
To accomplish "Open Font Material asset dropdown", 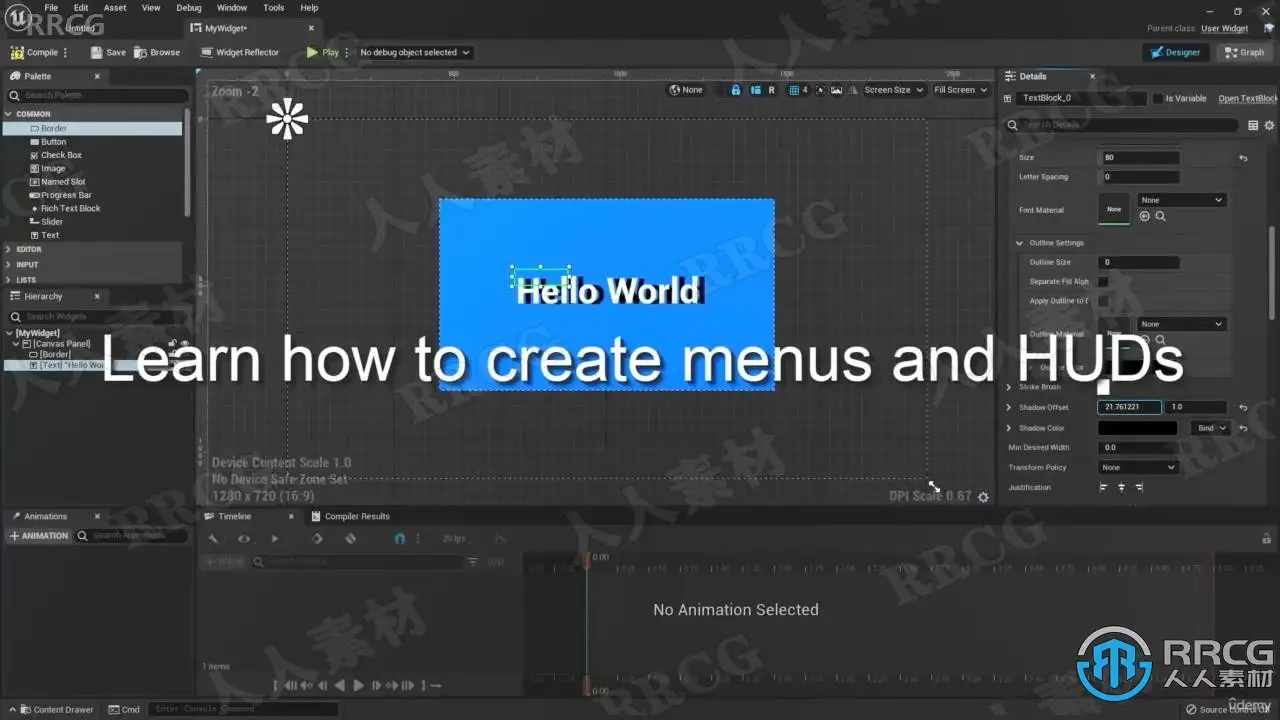I will pyautogui.click(x=1182, y=200).
